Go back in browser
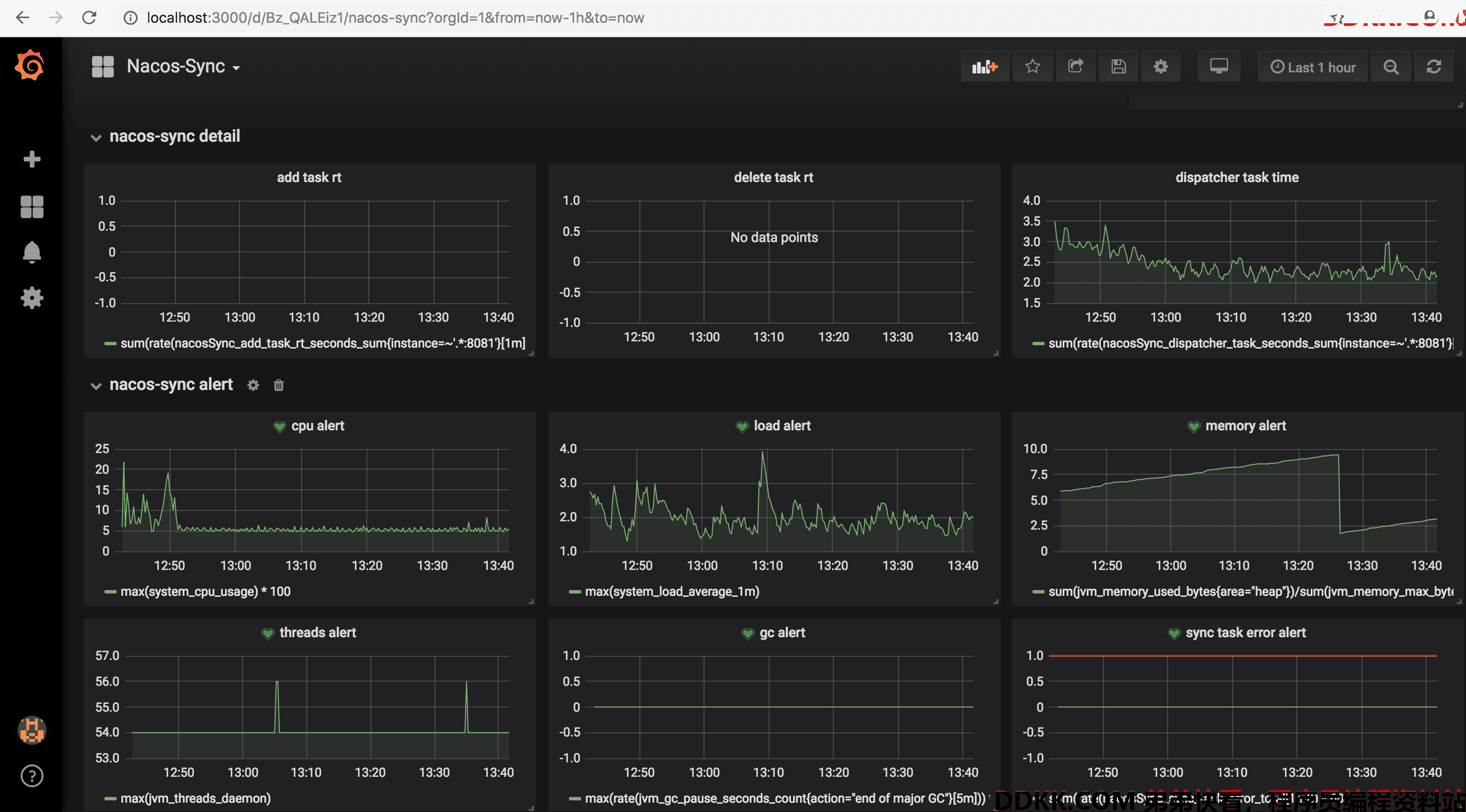 coord(23,18)
